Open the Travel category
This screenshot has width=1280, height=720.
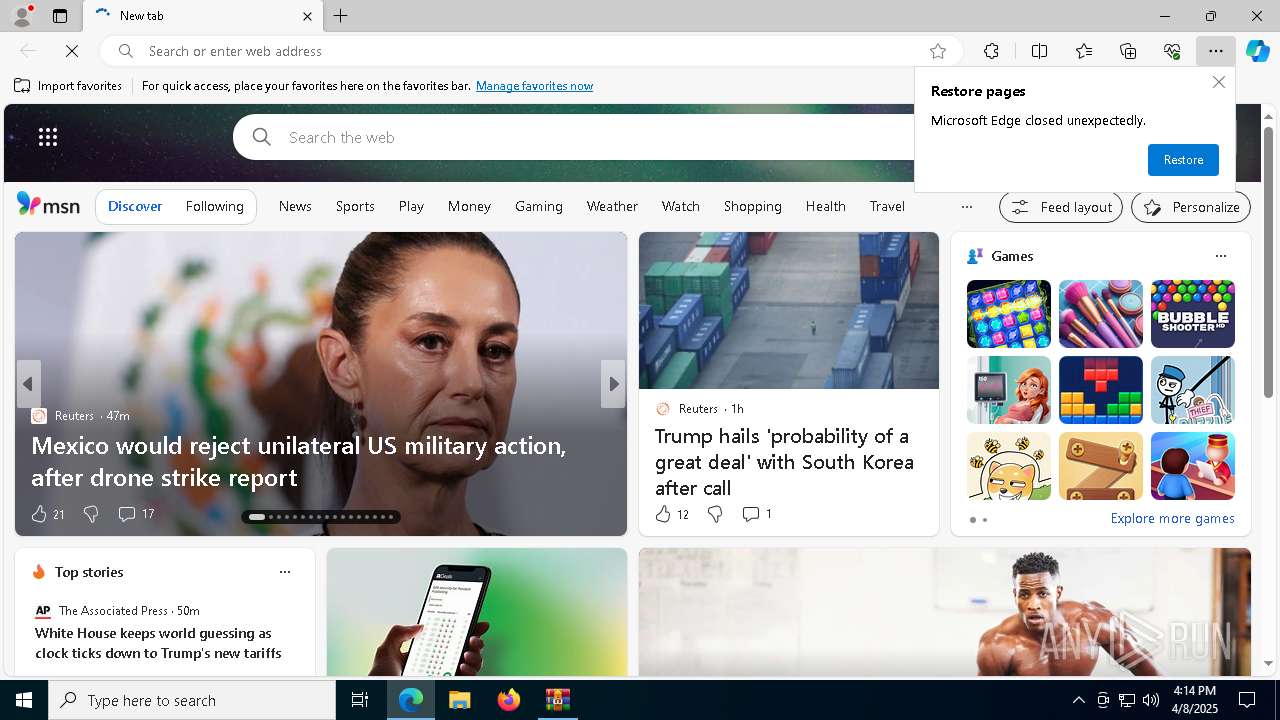coord(887,206)
